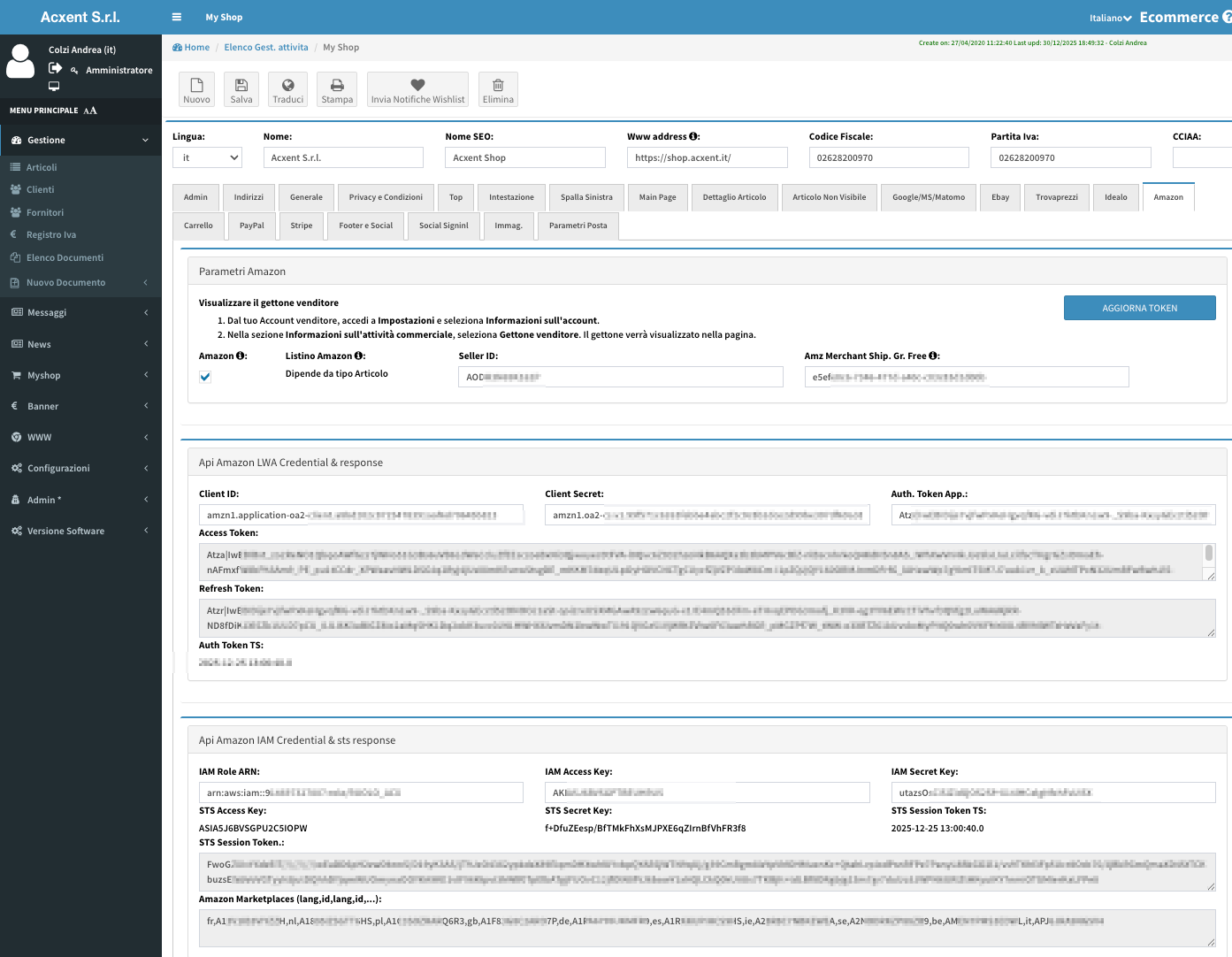Follow the Elenco Gest. attivita breadcrumb link

266,48
